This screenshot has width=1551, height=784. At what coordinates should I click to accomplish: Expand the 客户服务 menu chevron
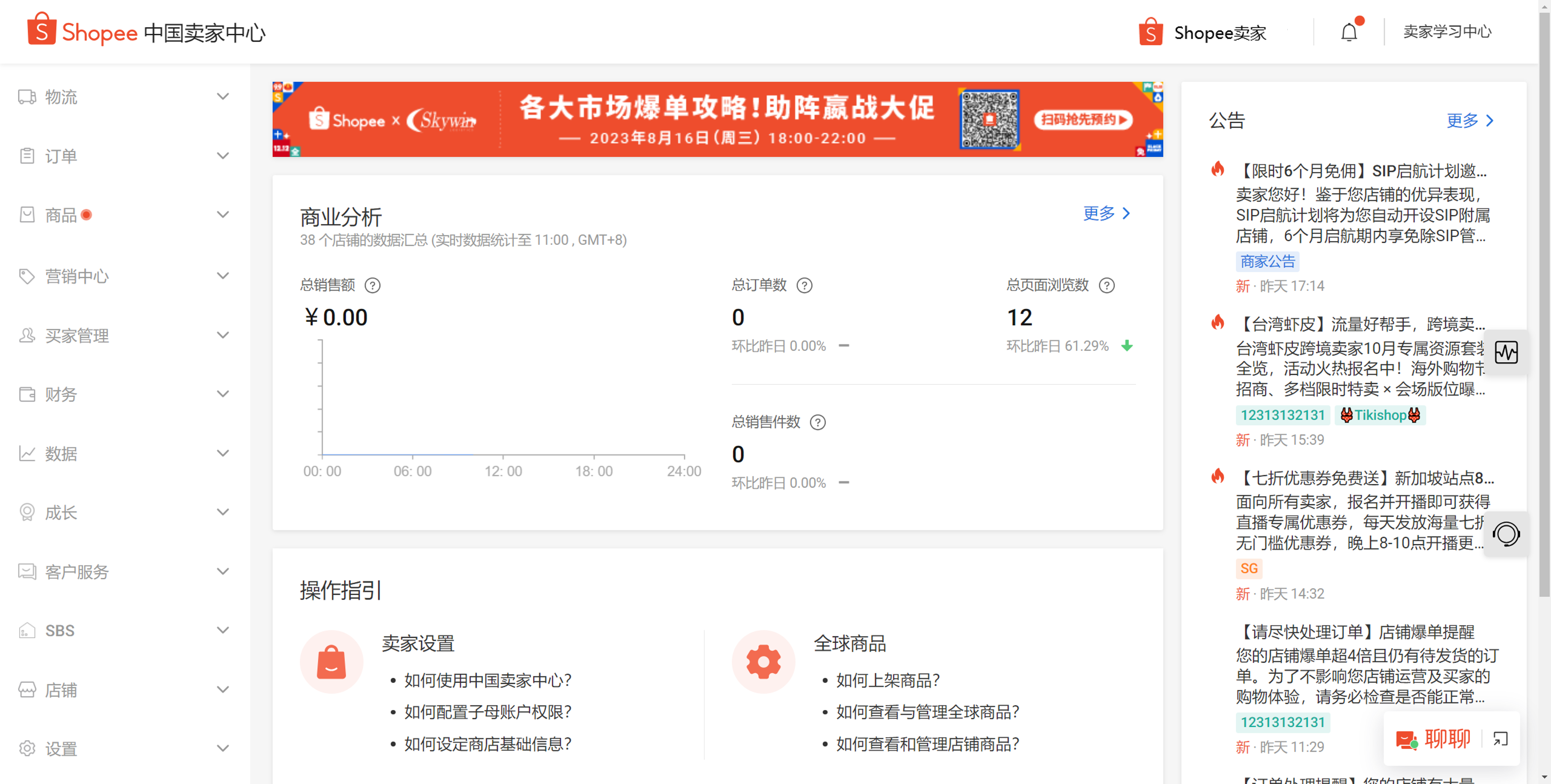223,571
